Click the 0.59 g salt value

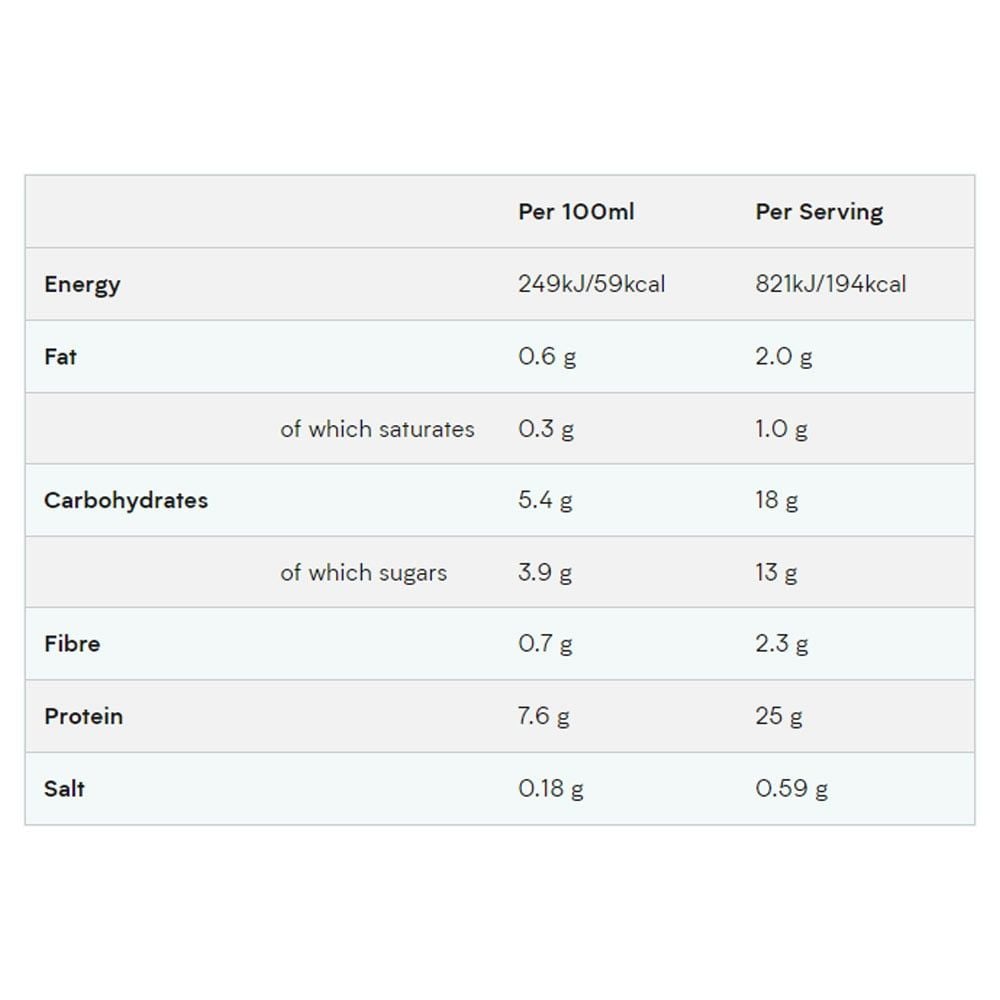[x=791, y=788]
